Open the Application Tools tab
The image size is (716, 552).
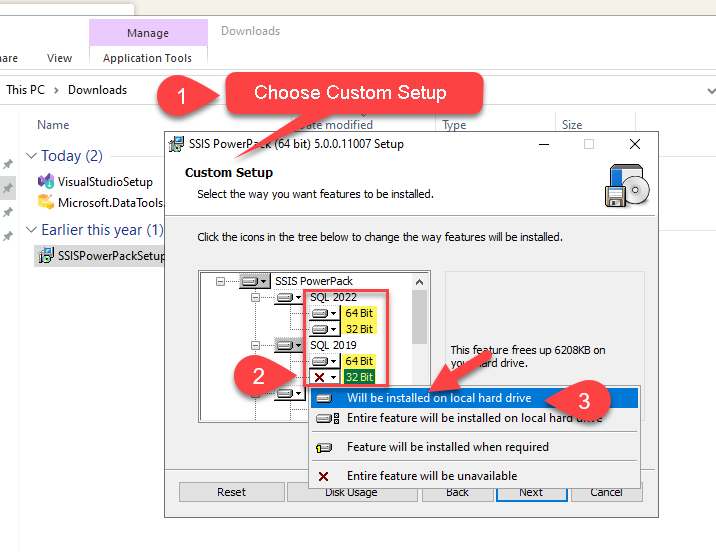point(147,58)
